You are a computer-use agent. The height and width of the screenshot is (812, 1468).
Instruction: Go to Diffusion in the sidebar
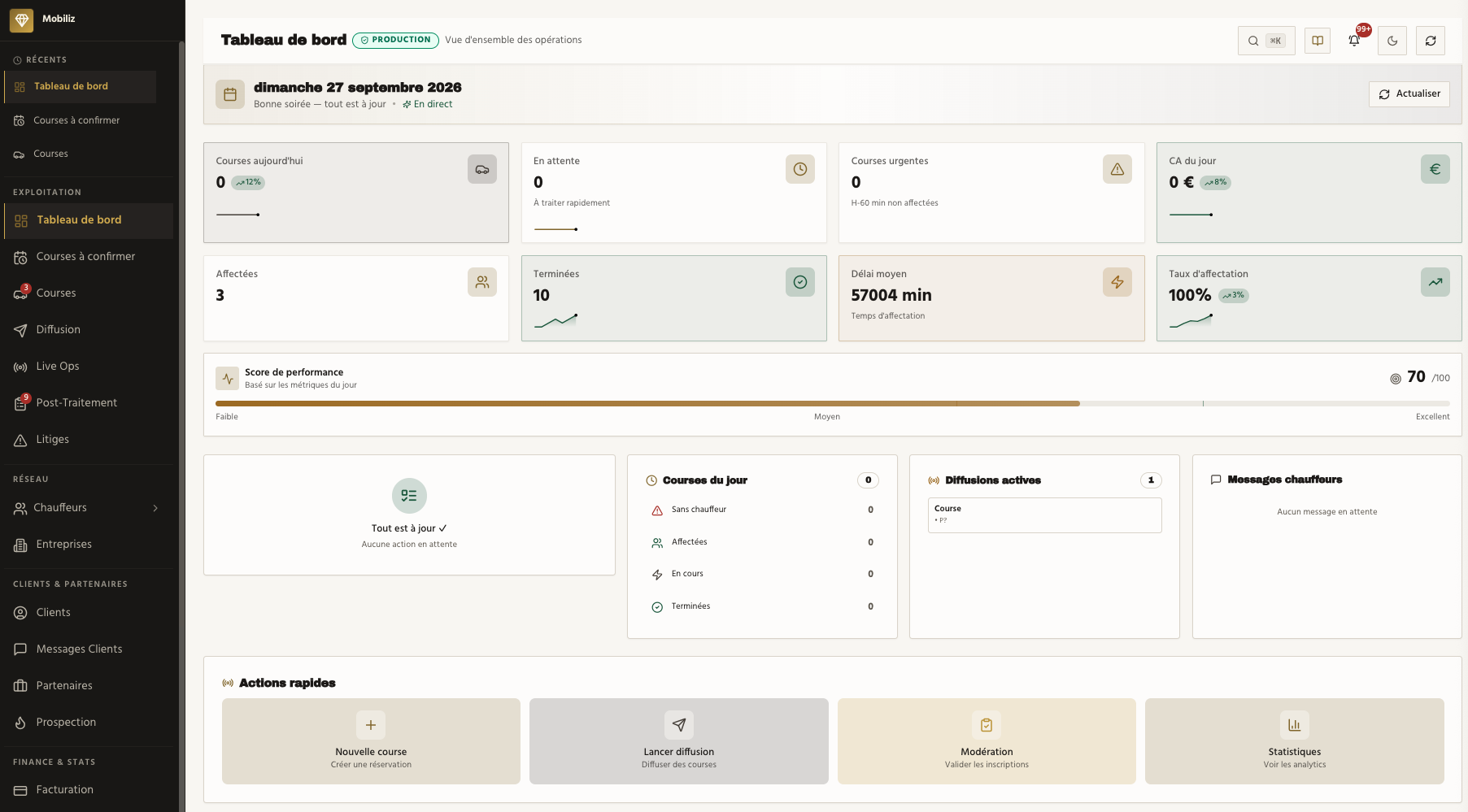click(x=89, y=330)
